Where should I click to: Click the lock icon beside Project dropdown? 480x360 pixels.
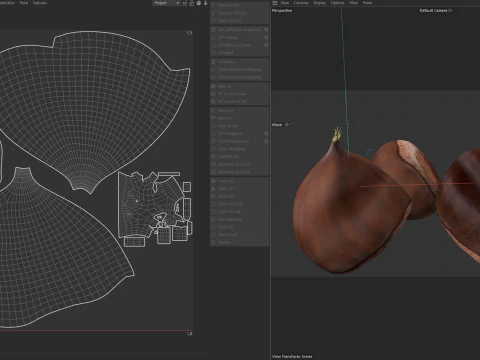click(x=192, y=3)
